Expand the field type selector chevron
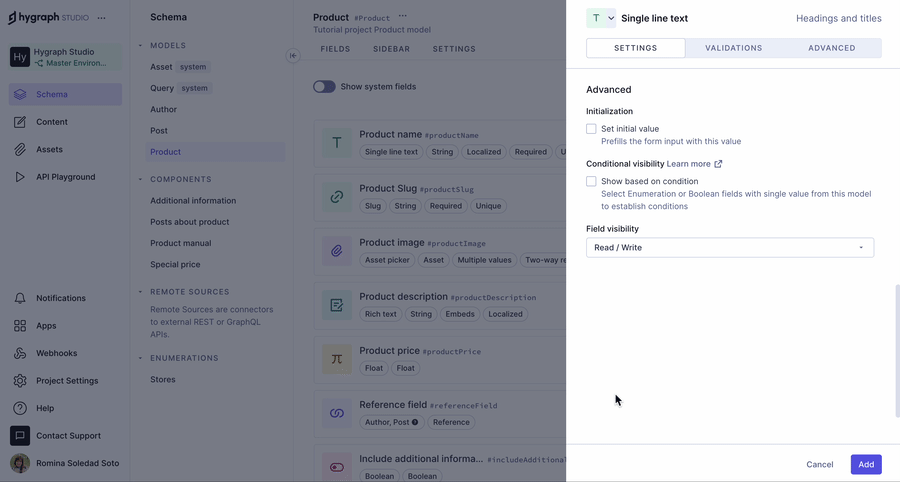Screen dimensions: 900x482 611,18
